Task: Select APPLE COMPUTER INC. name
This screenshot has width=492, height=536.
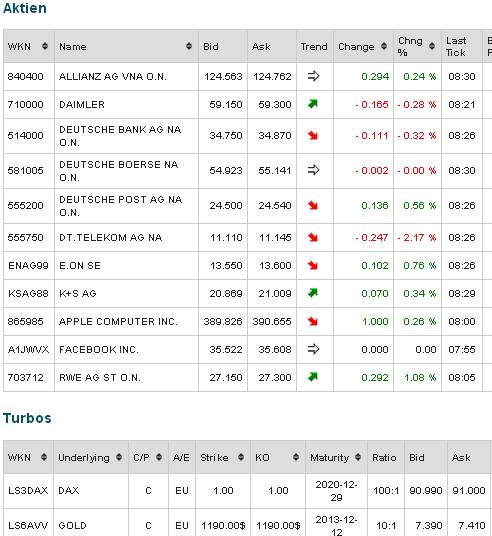Action: click(118, 321)
